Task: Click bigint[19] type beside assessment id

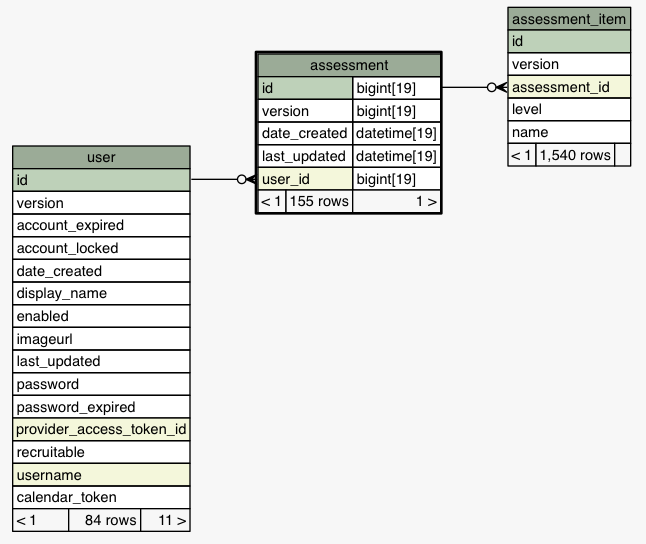Action: [397, 88]
